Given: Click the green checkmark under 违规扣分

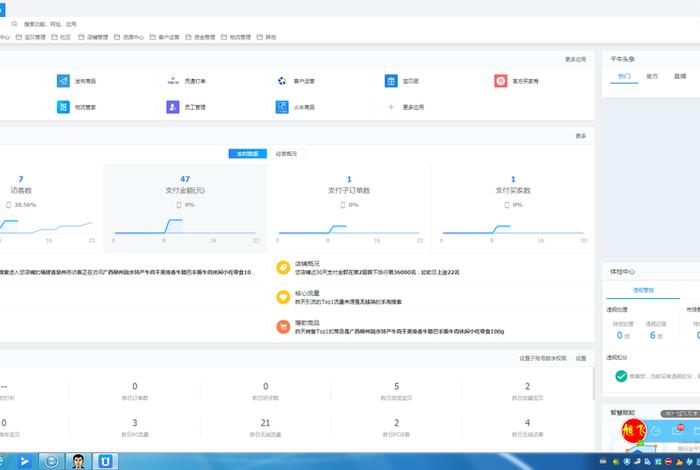Looking at the screenshot, I should (x=621, y=376).
